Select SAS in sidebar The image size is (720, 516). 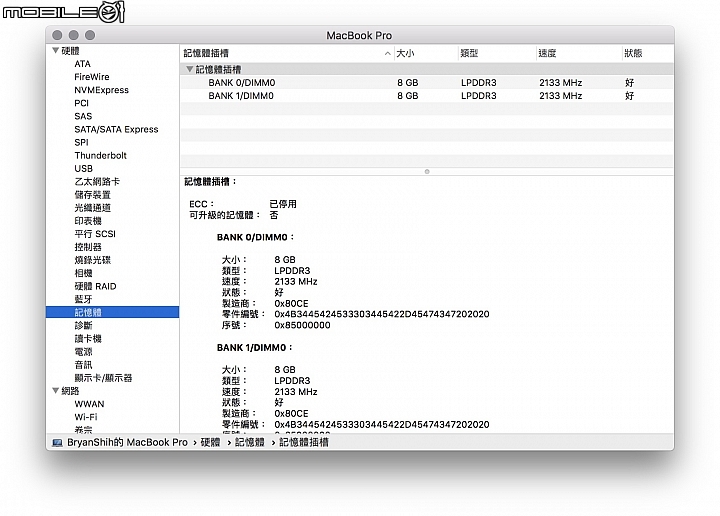[83, 116]
